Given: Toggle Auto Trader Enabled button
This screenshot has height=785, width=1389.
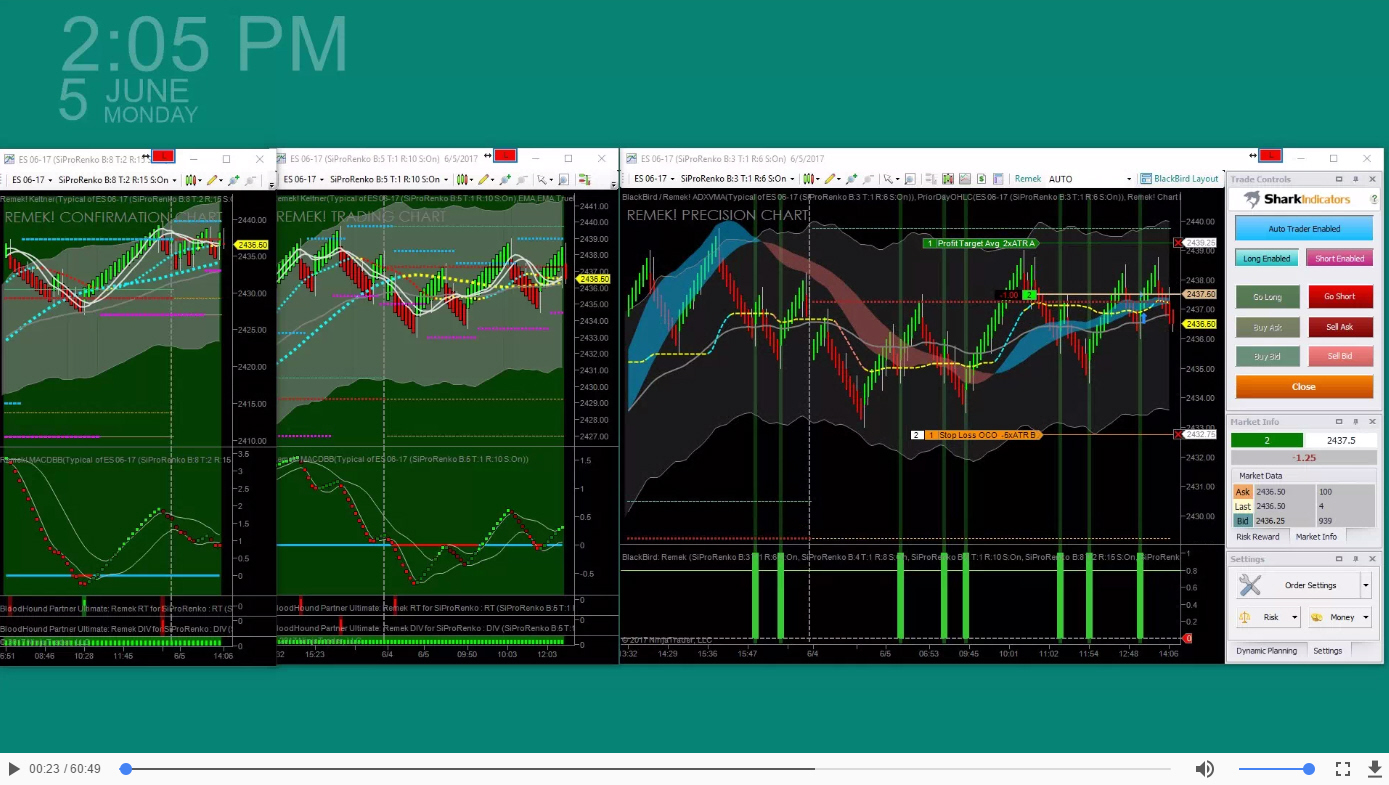Looking at the screenshot, I should (1304, 228).
